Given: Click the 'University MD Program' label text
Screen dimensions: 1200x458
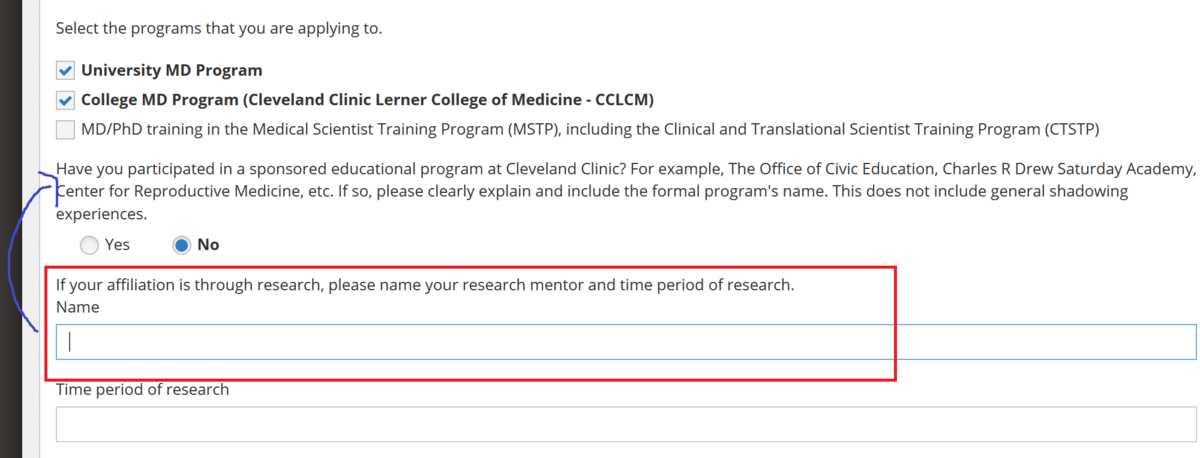Looking at the screenshot, I should 172,70.
